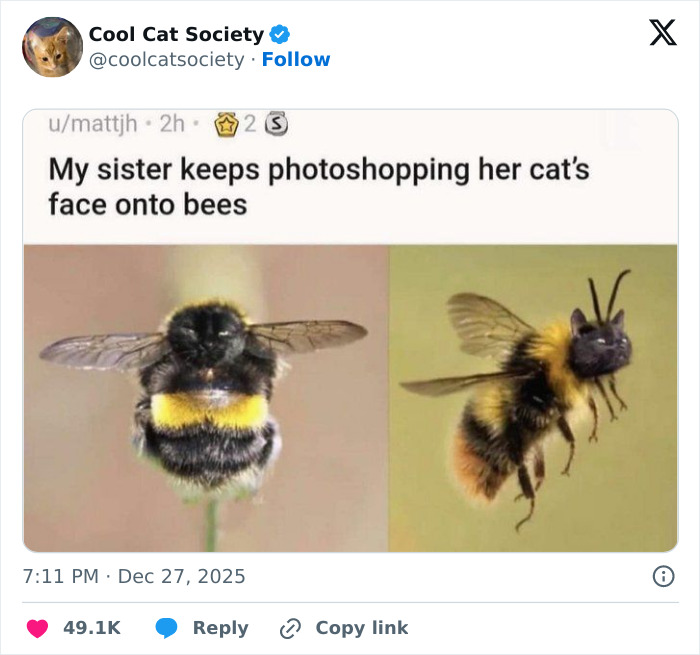Click the Reply label
The image size is (700, 655).
(220, 628)
